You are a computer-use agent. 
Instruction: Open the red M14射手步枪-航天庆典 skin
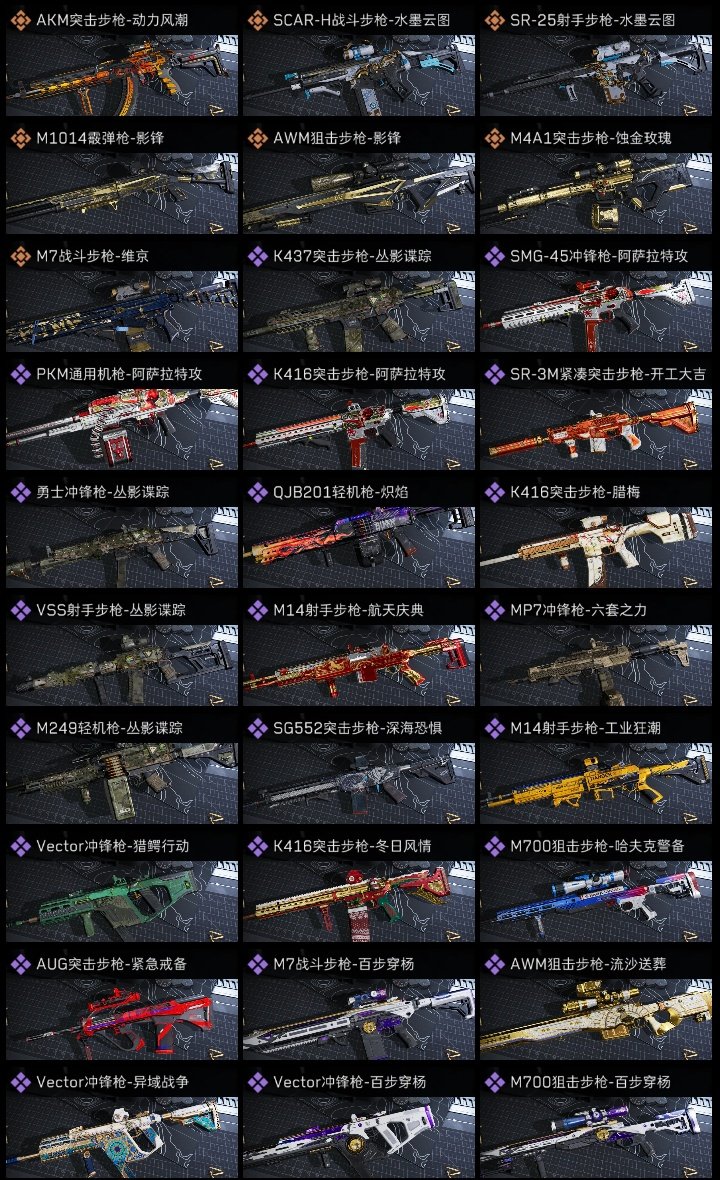(x=359, y=665)
